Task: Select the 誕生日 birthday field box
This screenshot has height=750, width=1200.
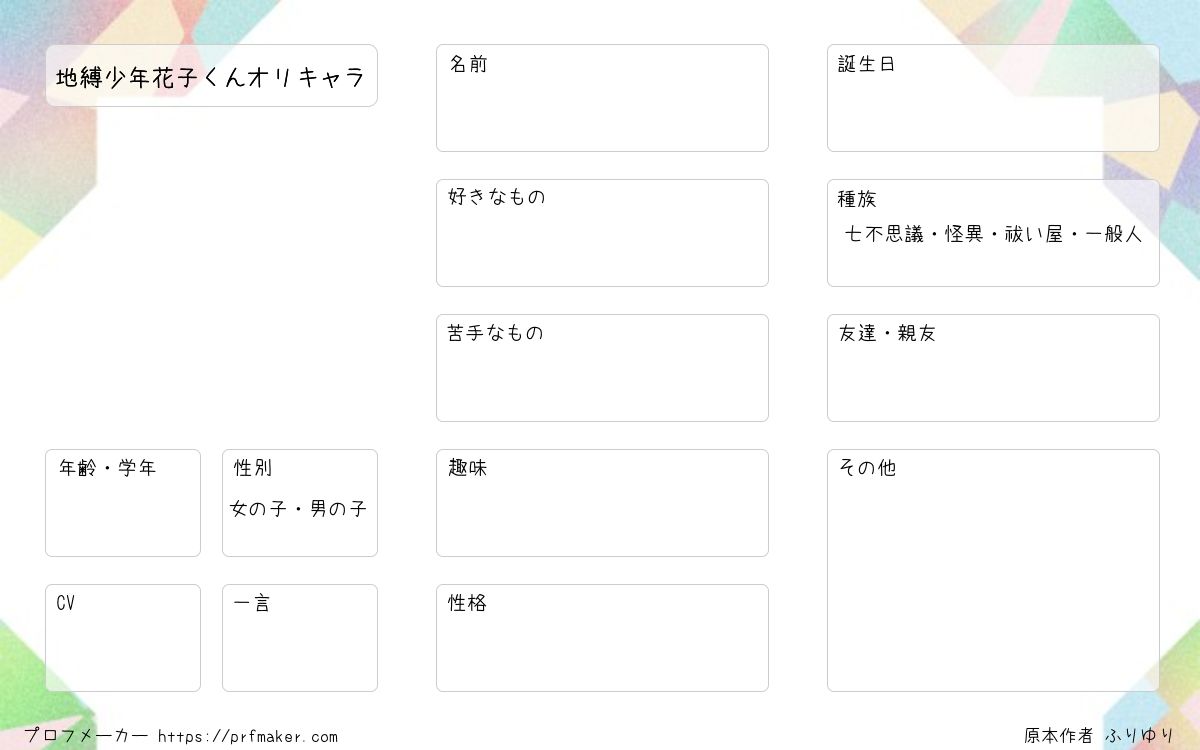Action: 993,98
